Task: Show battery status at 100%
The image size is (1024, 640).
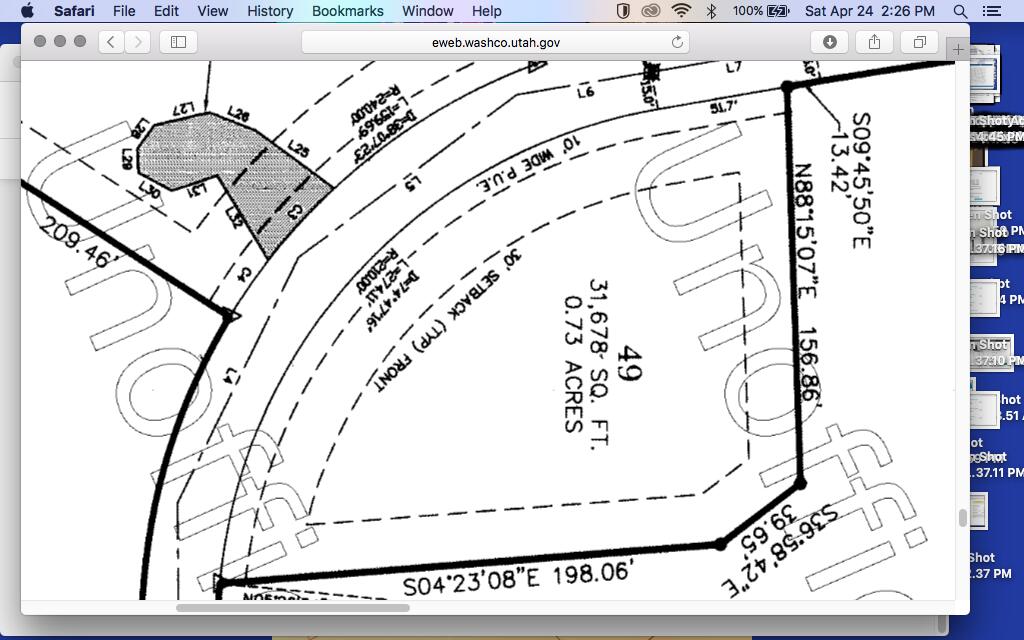Action: click(x=761, y=10)
